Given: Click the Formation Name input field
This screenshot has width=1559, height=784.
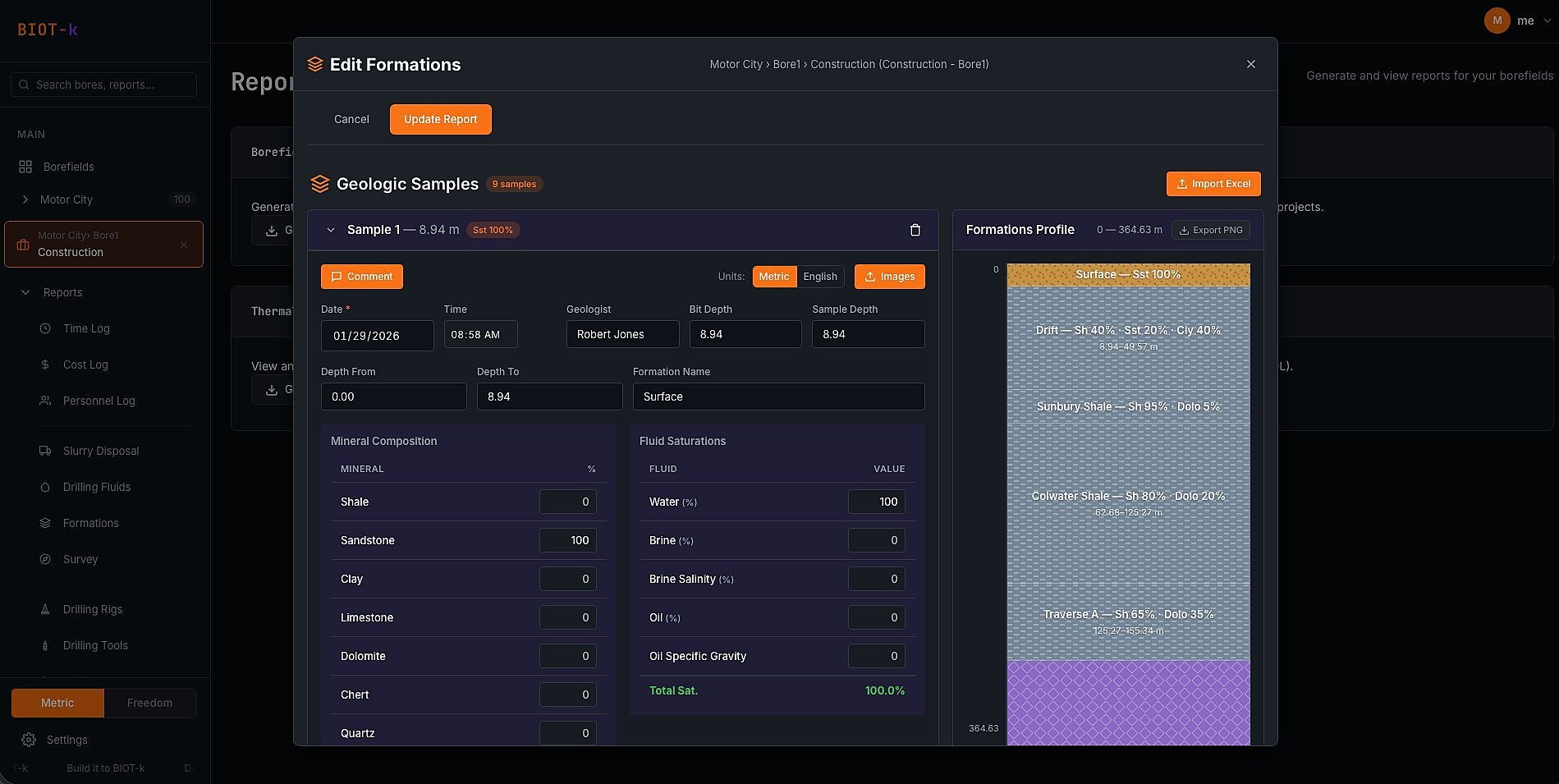Looking at the screenshot, I should pyautogui.click(x=777, y=397).
